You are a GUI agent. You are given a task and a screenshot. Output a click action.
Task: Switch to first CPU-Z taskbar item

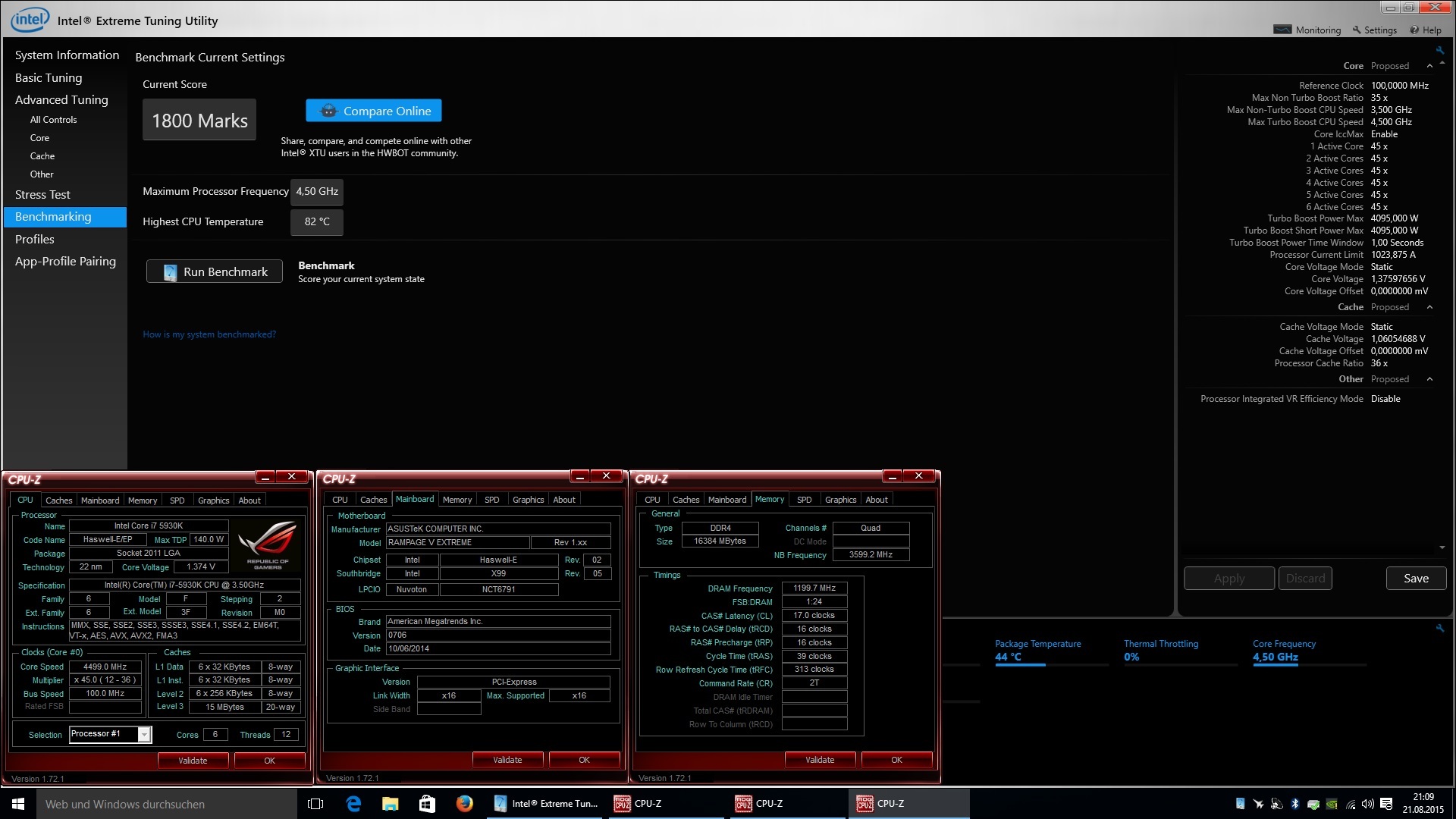pos(667,804)
